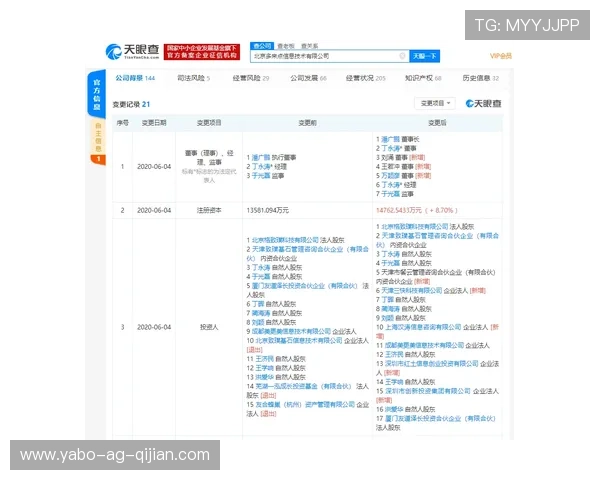Open 北京格致璞科技有限公司 link in 变更前 column
Screen dimensions: 600x480
(285, 240)
